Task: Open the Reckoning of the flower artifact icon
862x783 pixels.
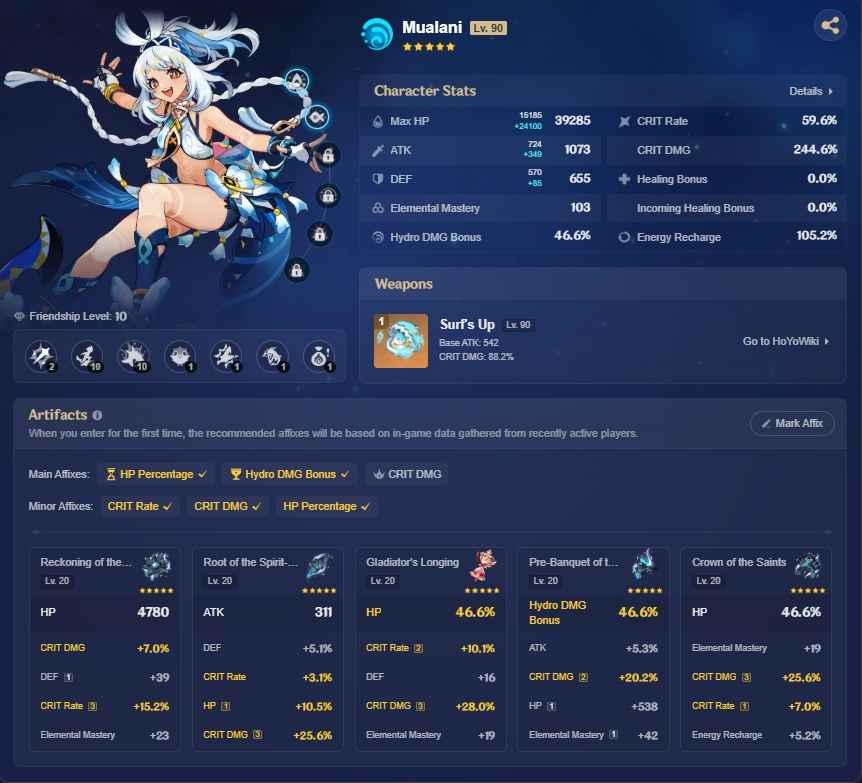Action: tap(157, 566)
